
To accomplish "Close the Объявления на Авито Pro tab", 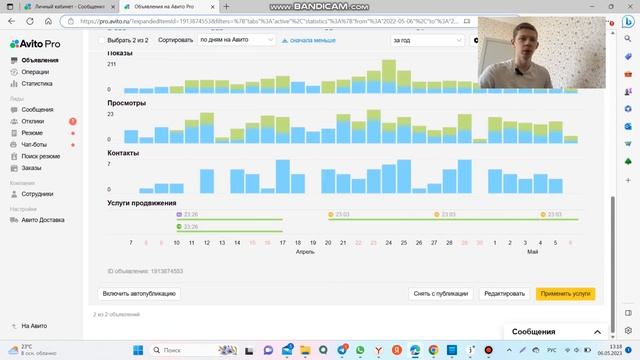I will point(212,7).
